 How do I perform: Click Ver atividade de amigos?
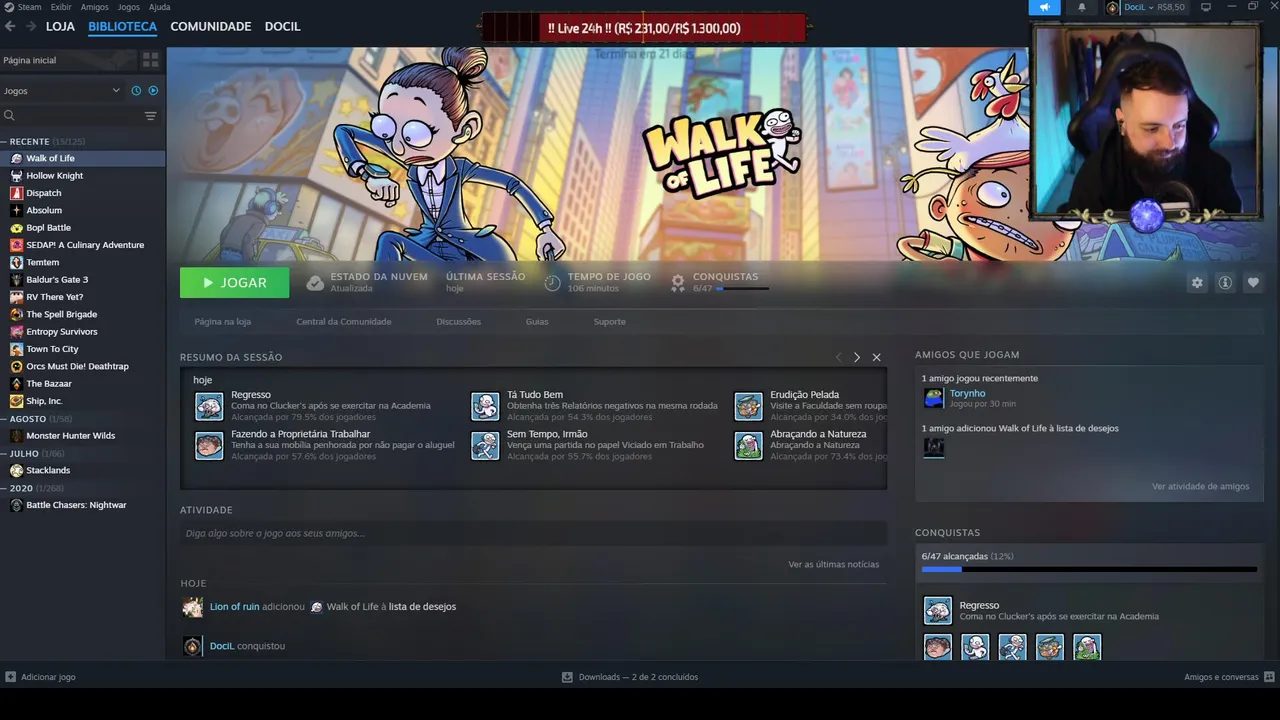[1200, 487]
